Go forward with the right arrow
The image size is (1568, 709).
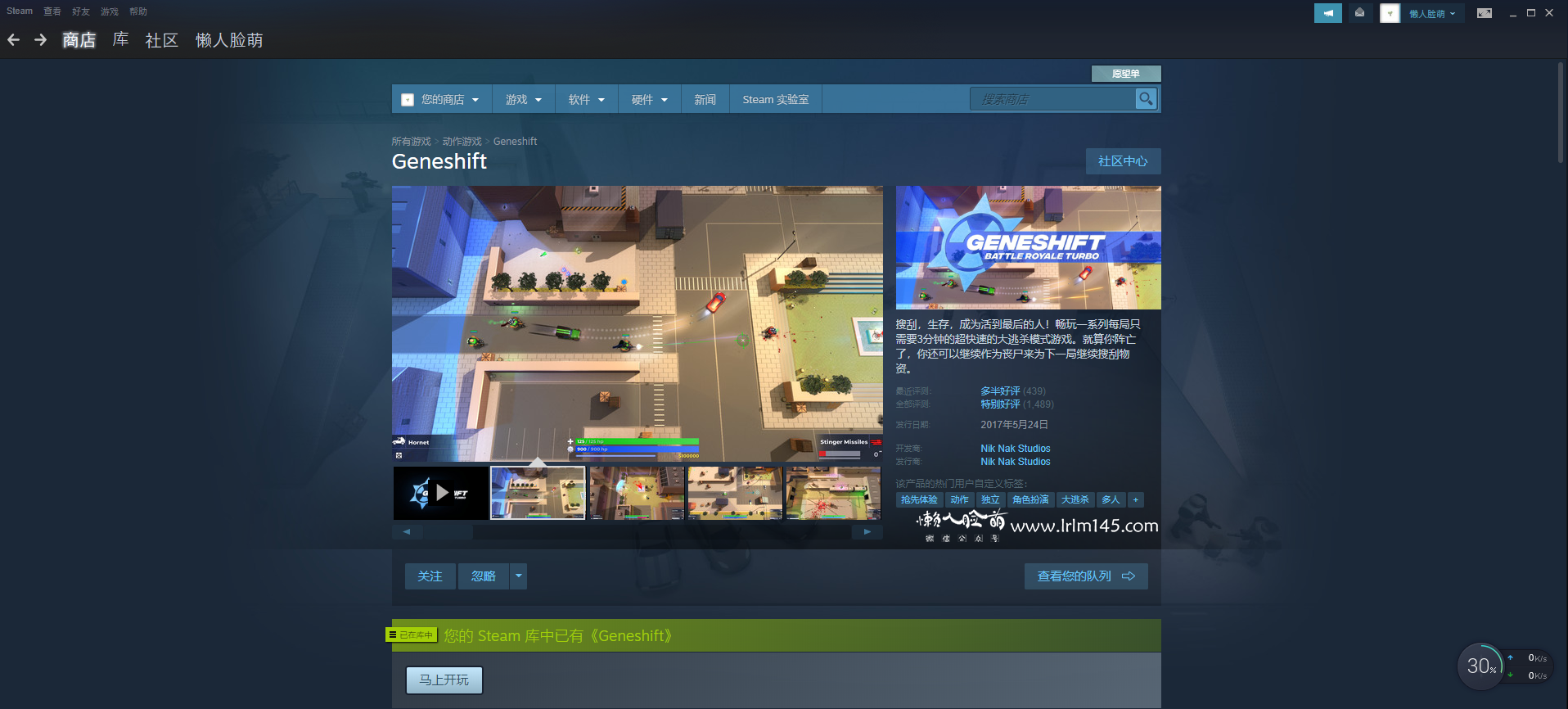(x=40, y=40)
